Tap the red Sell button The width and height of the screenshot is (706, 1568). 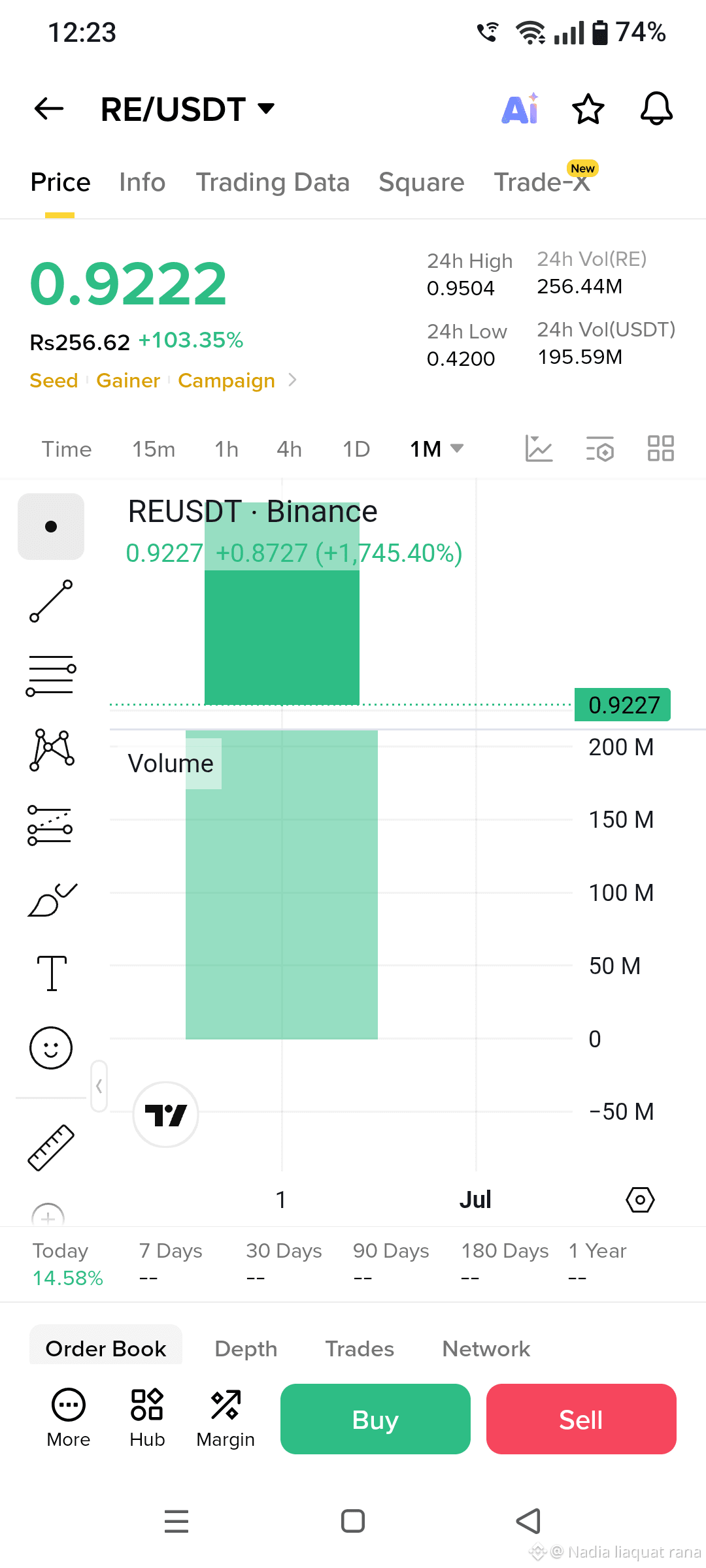pos(581,1419)
